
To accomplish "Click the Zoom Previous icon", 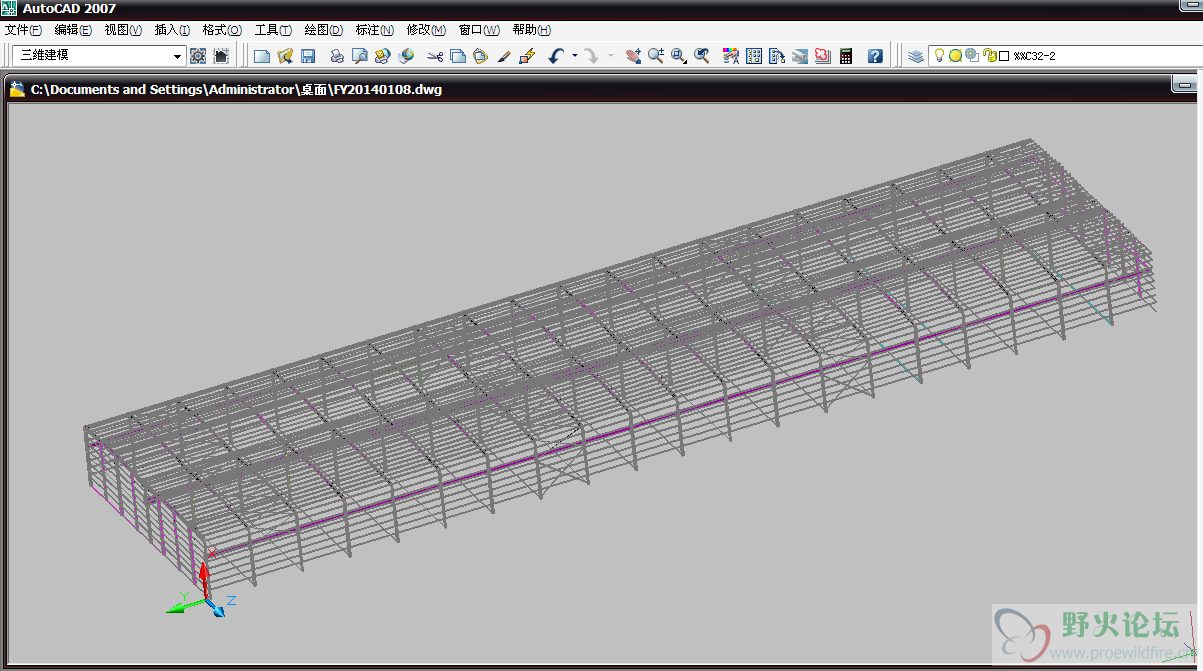I will click(x=702, y=56).
